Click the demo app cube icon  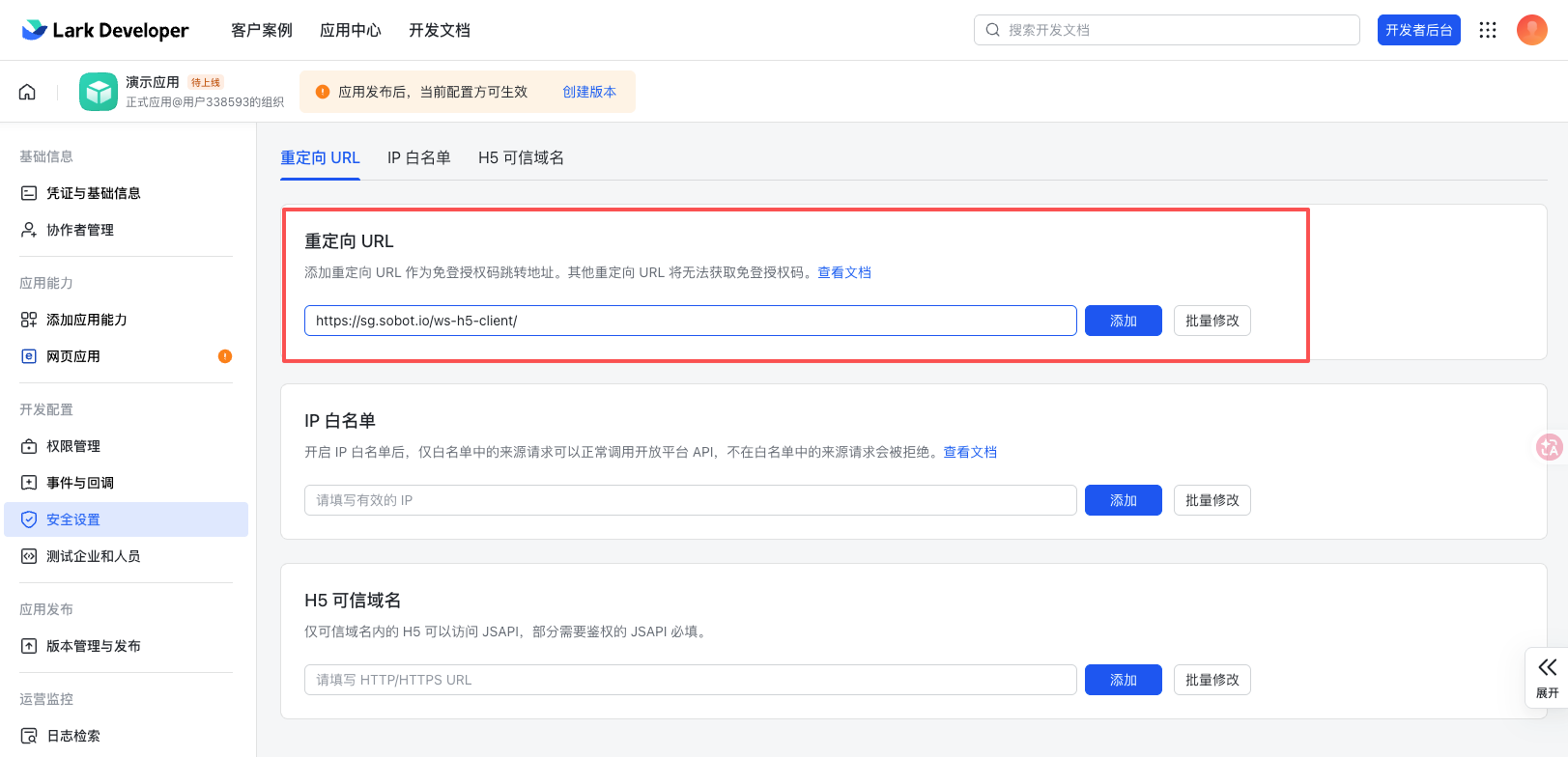(99, 92)
